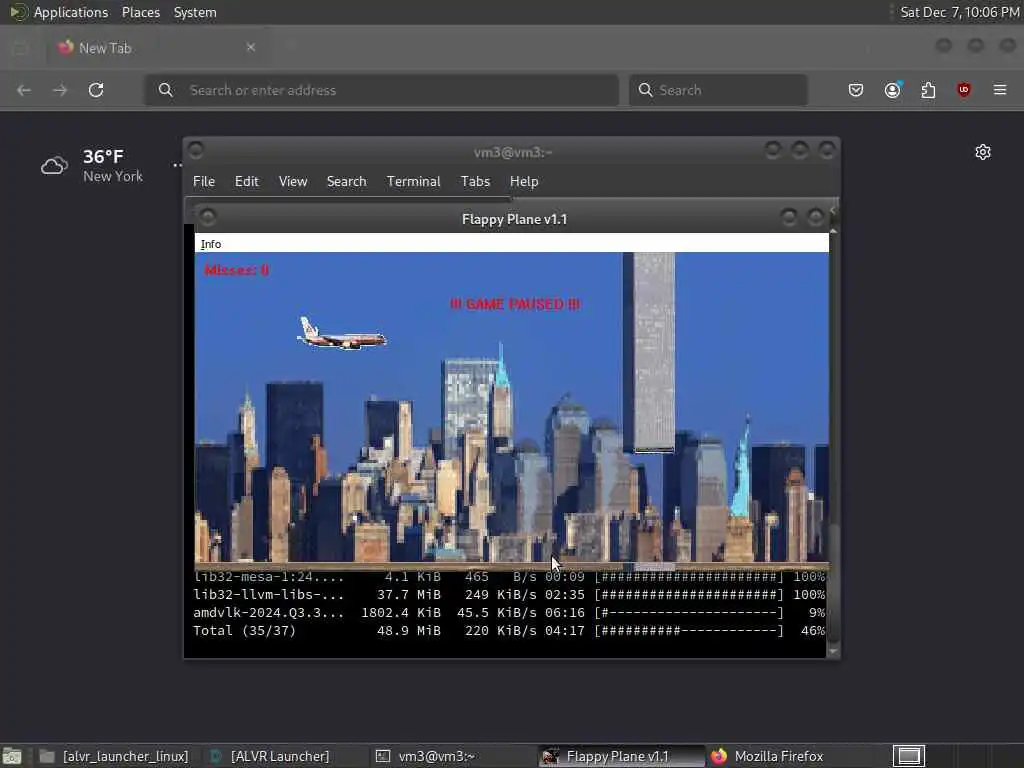Open the terminal Search menu

tap(347, 182)
